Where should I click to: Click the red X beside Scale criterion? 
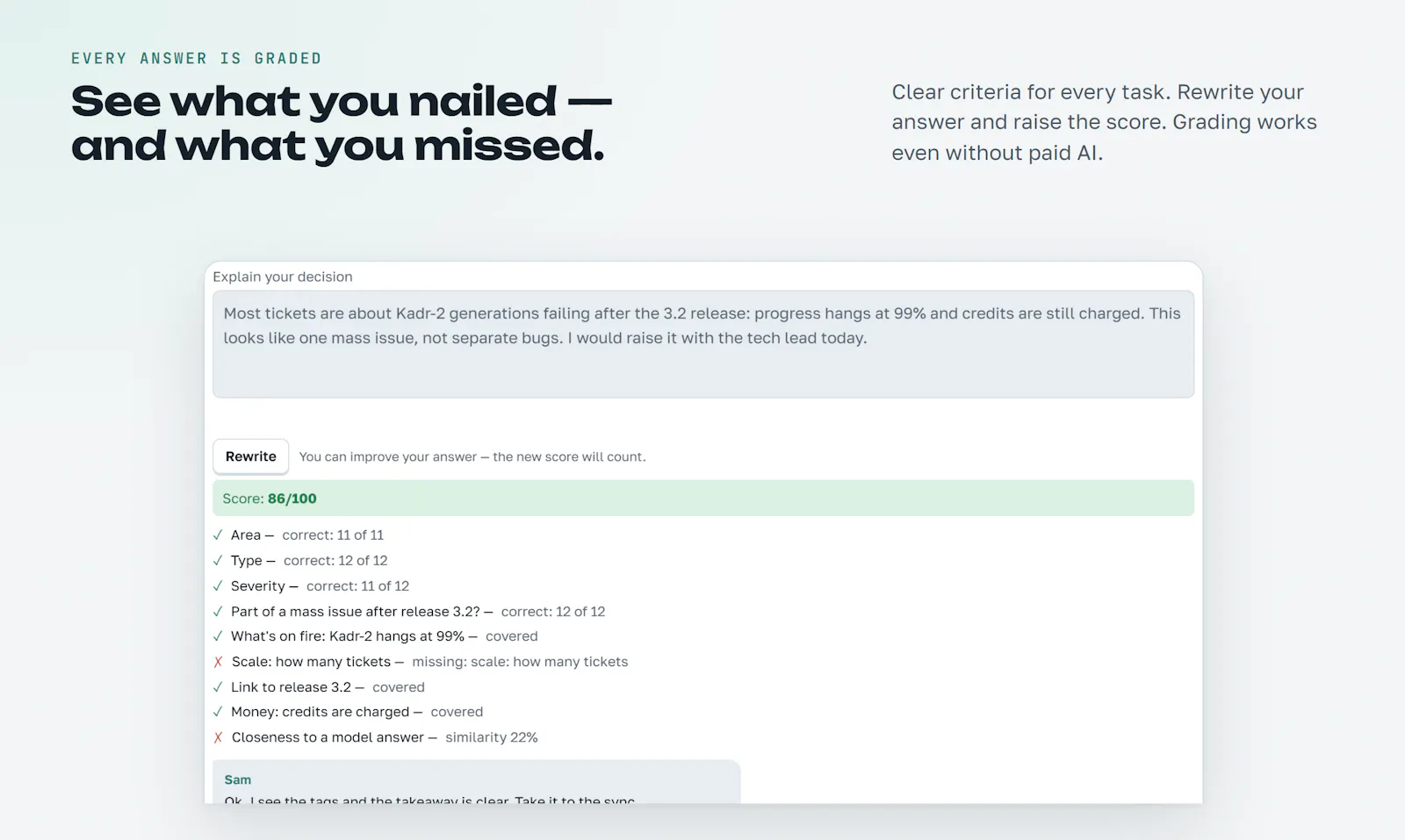[x=218, y=662]
